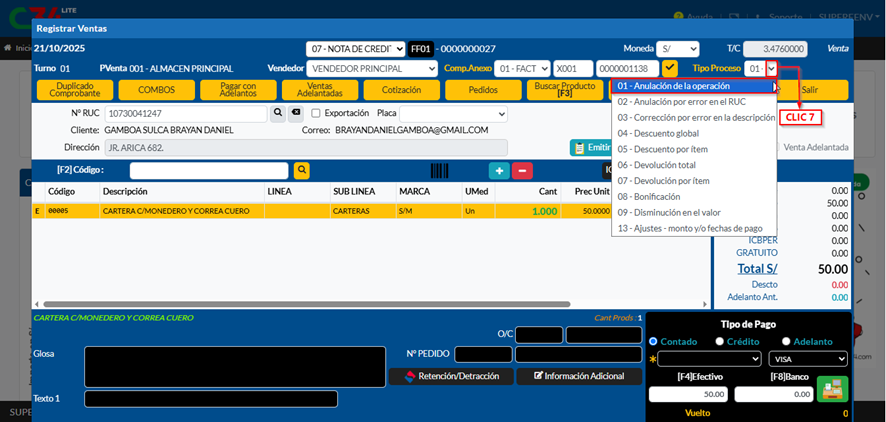Select '04 - Descuento global' option
Screen dimensions: 886x422
[x=657, y=133]
